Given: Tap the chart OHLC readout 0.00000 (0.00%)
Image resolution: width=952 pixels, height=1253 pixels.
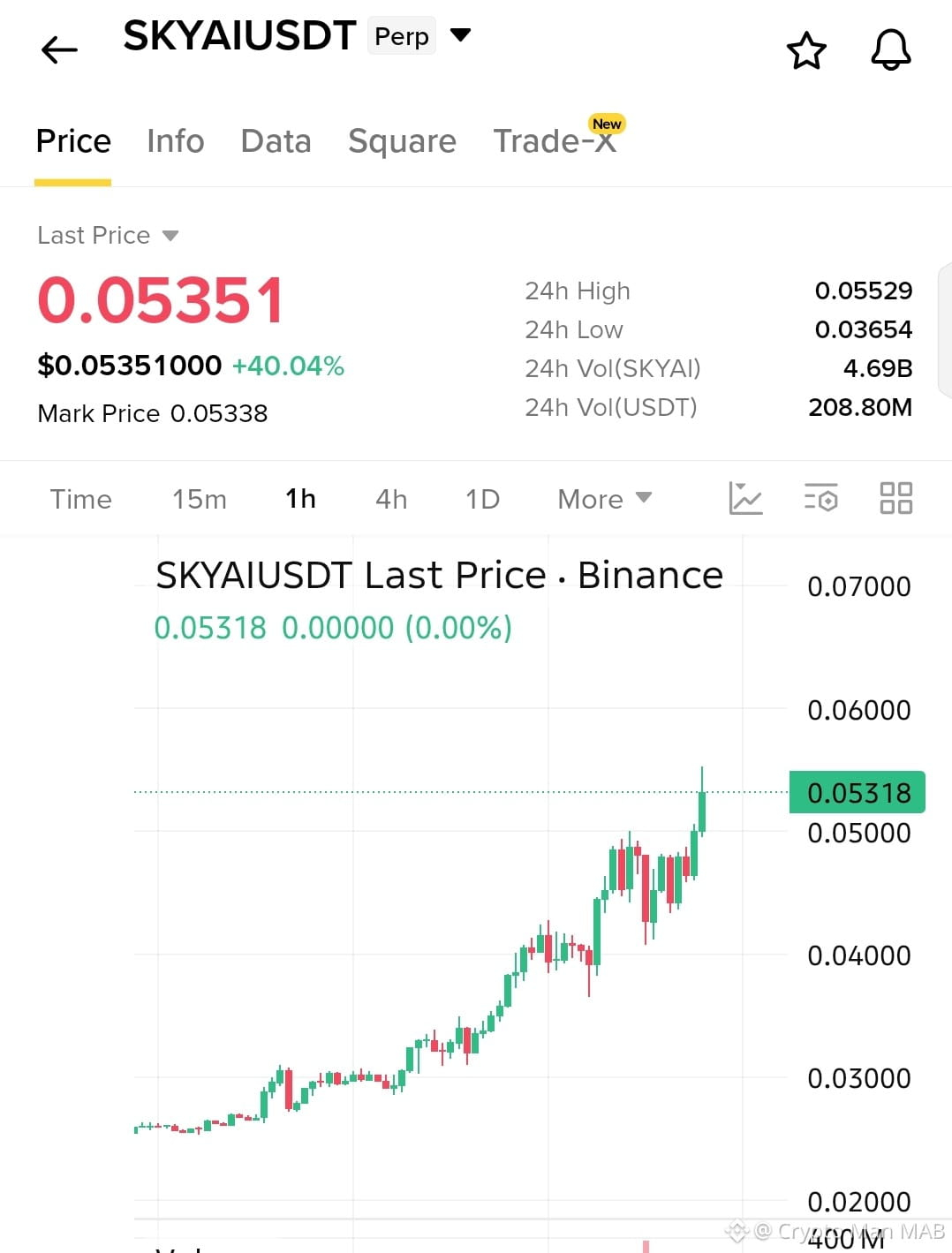Looking at the screenshot, I should [x=397, y=629].
